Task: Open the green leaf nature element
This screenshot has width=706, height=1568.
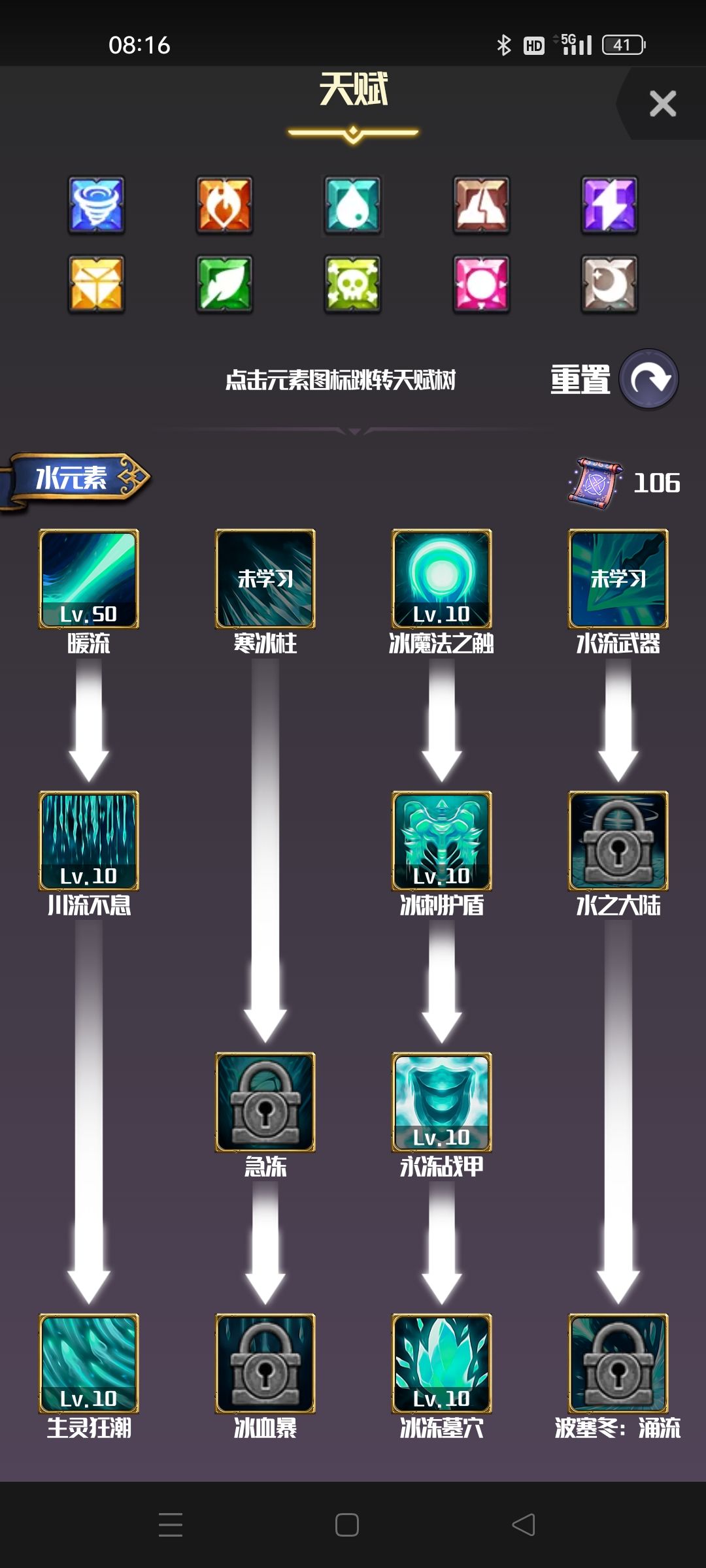Action: (224, 284)
